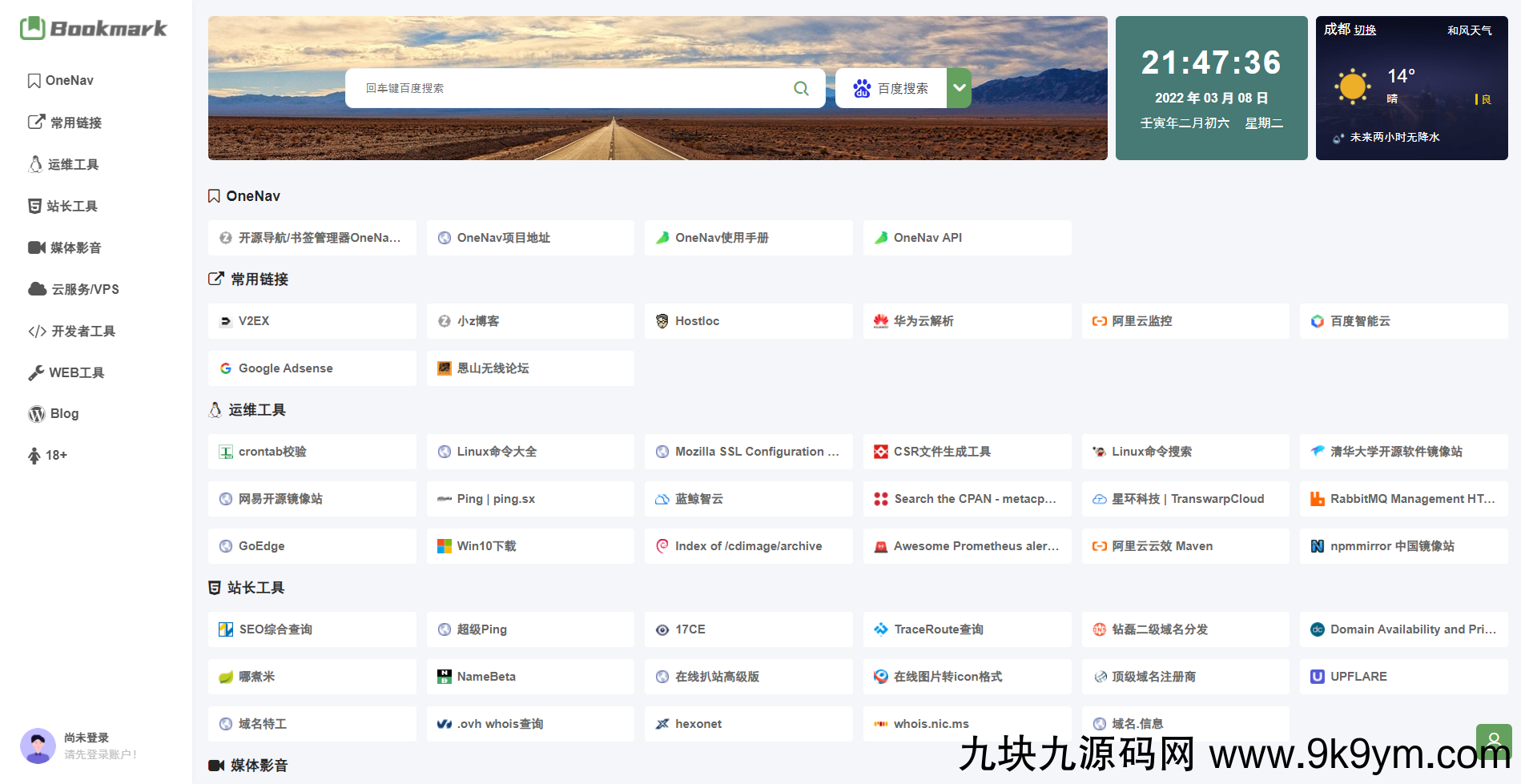Click the sun weather icon
The width and height of the screenshot is (1521, 784).
[x=1353, y=86]
